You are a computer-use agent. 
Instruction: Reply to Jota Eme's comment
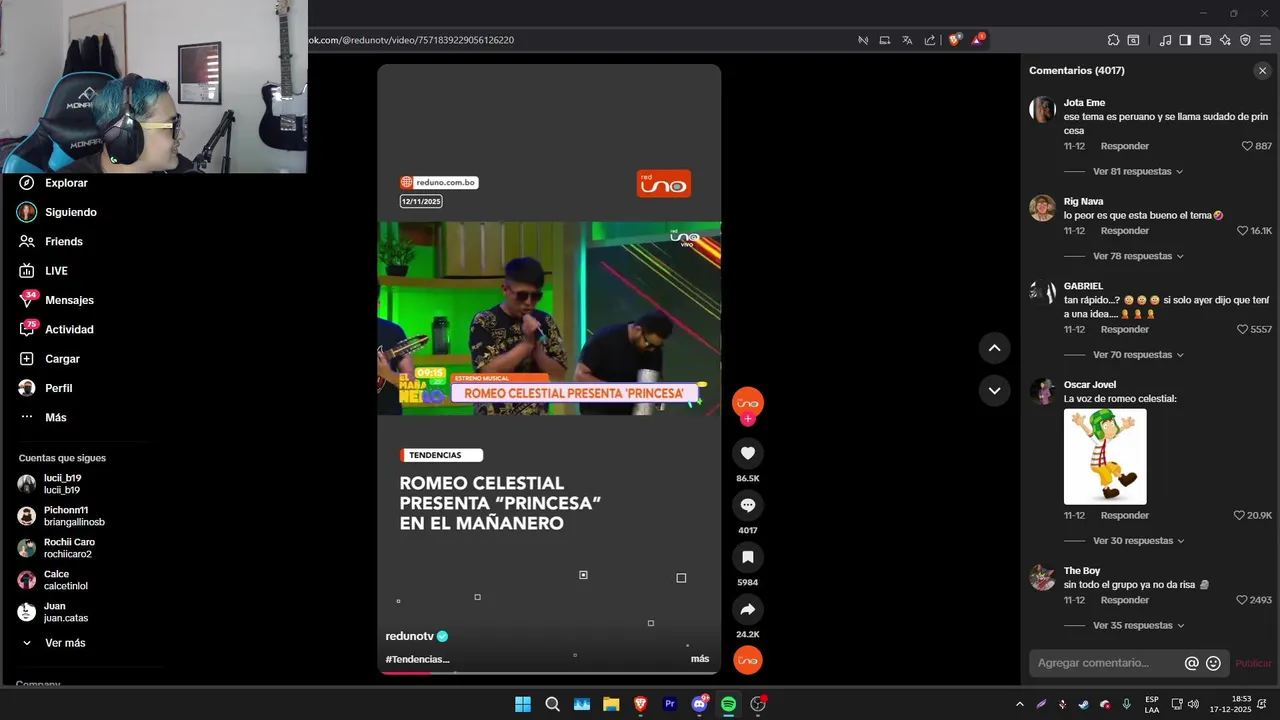tap(1124, 146)
